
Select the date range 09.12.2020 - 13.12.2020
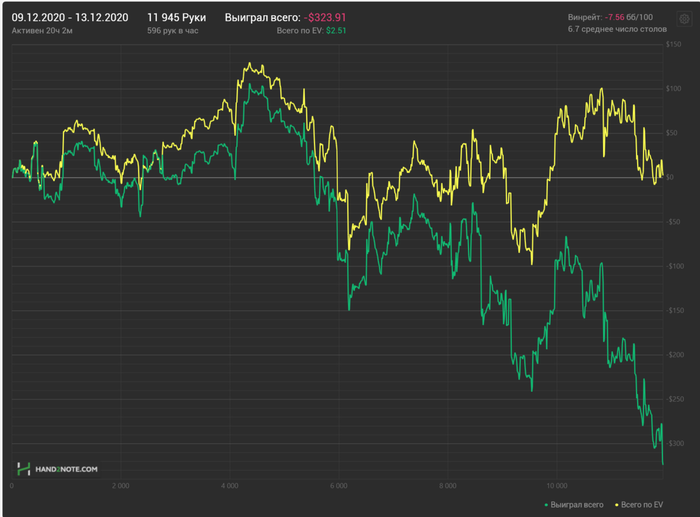pos(70,17)
